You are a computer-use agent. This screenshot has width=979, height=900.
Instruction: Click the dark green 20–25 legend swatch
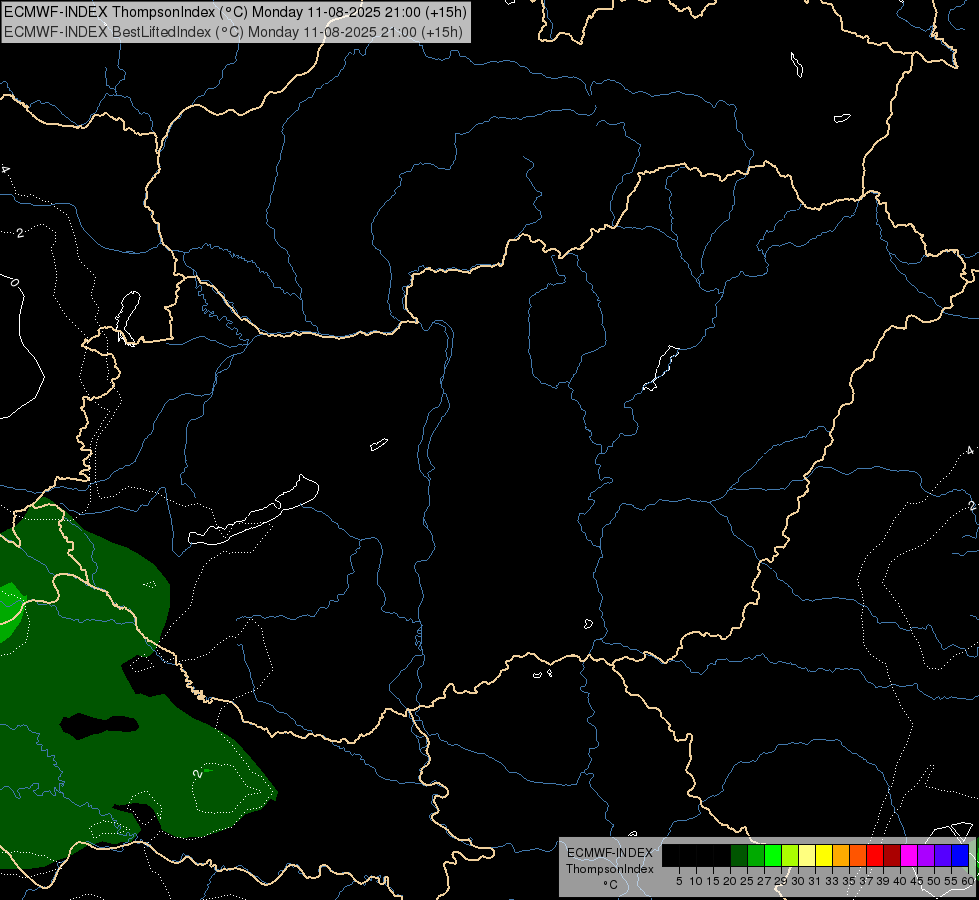pyautogui.click(x=739, y=855)
